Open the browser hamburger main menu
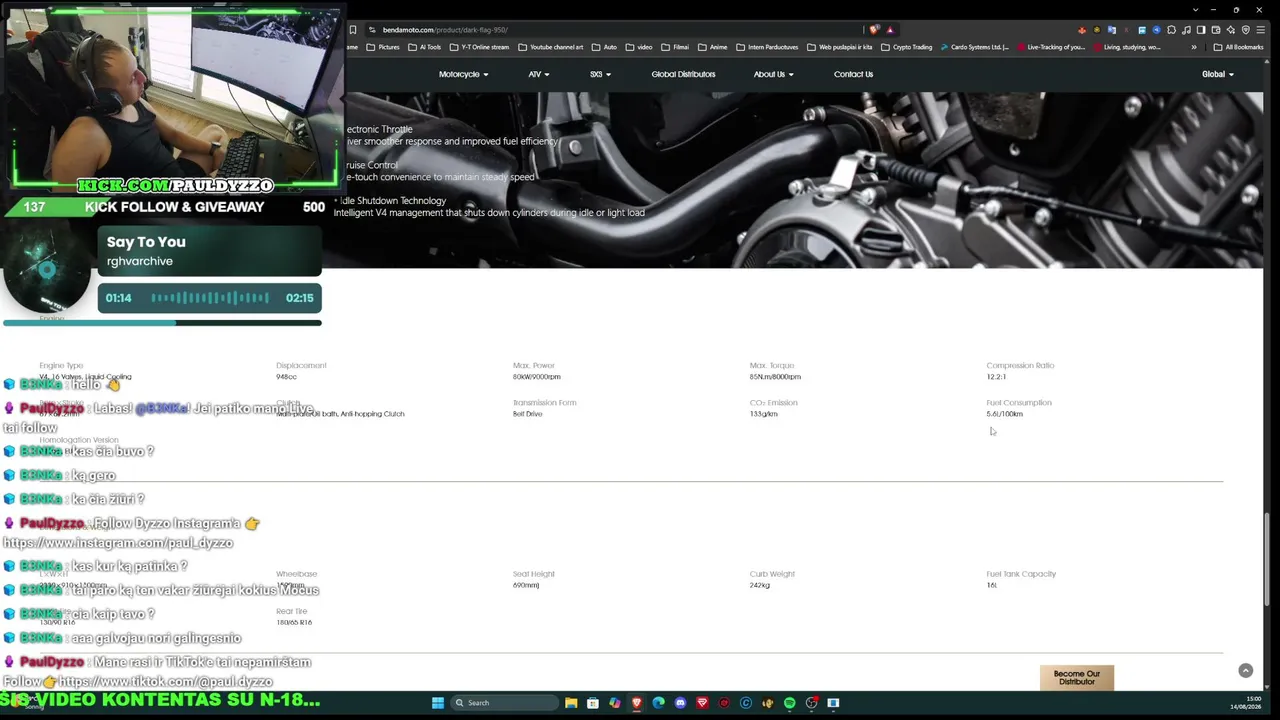Image resolution: width=1280 pixels, height=720 pixels. click(x=1262, y=30)
